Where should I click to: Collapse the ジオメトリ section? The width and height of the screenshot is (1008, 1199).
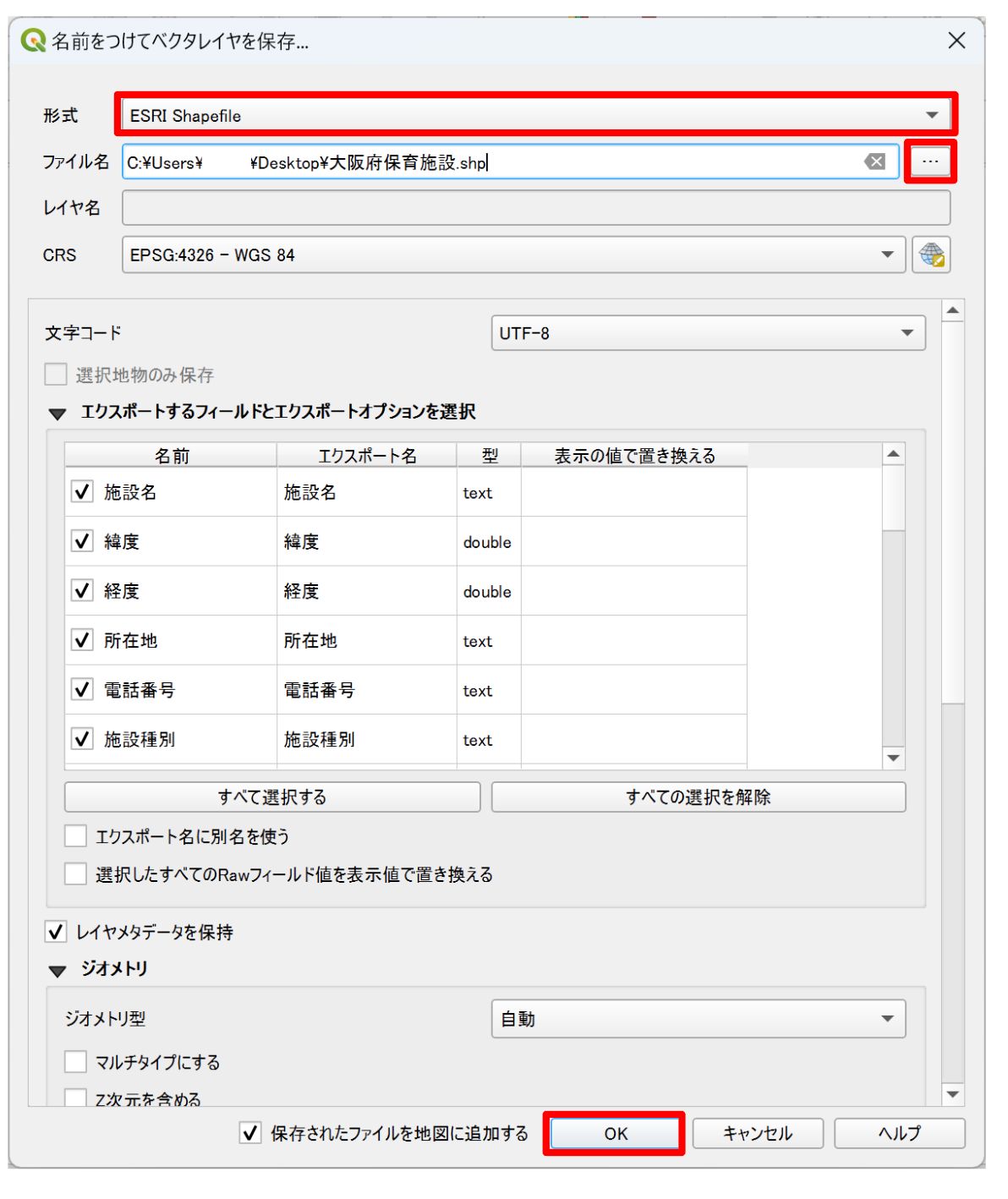pyautogui.click(x=57, y=971)
